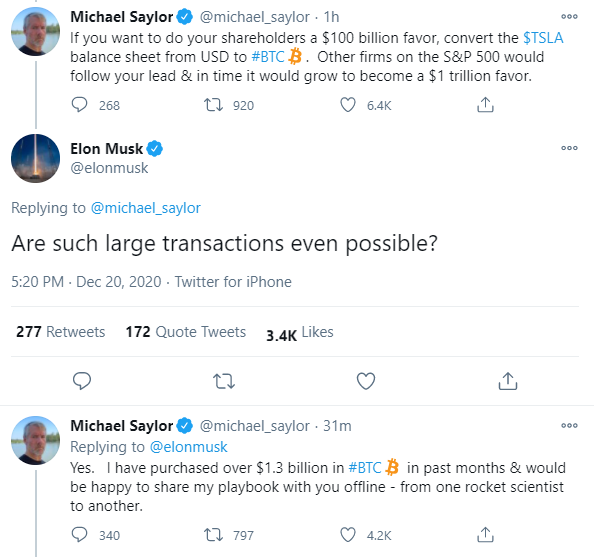594x557 pixels.
Task: View the 3.4K Likes list
Action: [300, 333]
